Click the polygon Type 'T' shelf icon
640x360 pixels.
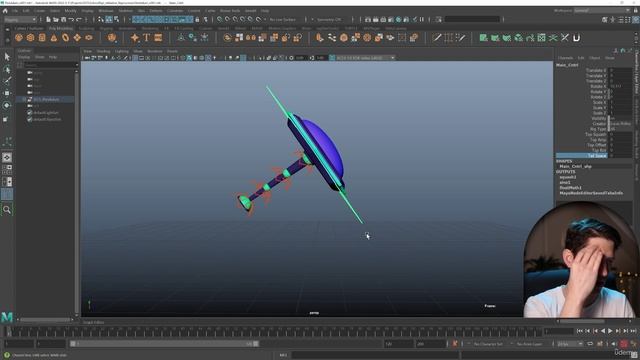pyautogui.click(x=147, y=38)
